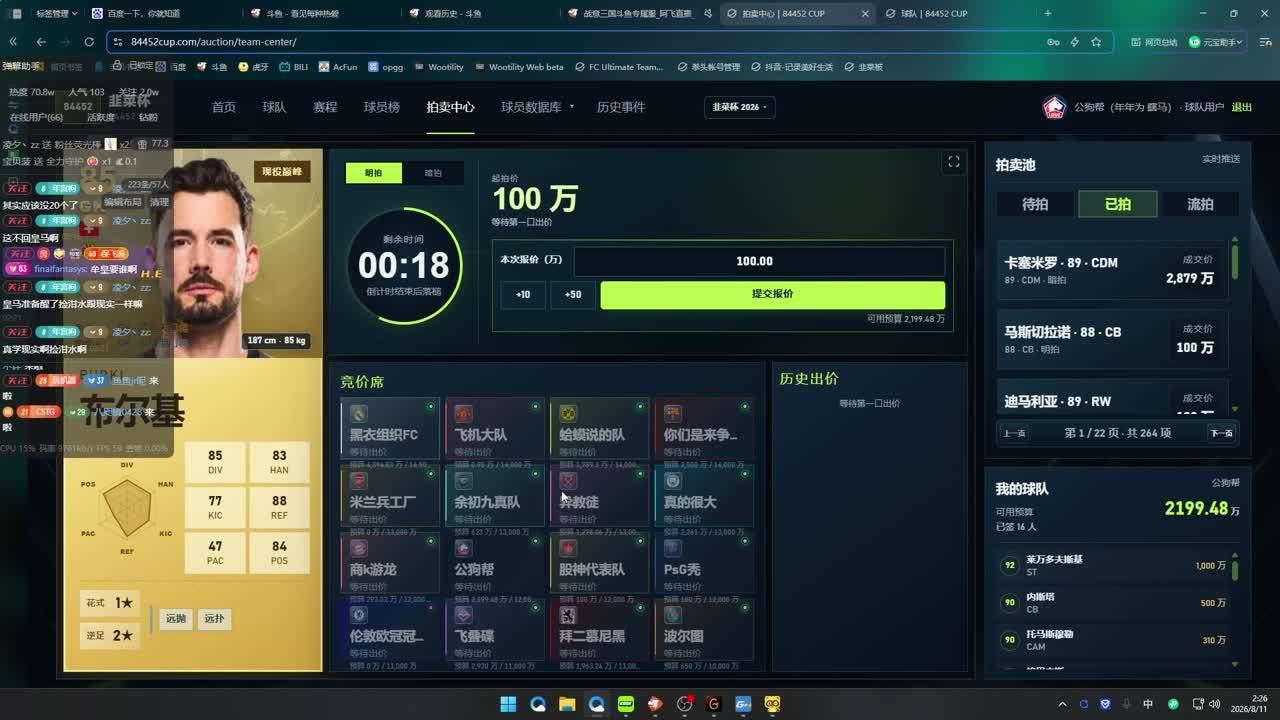Add 10 to the bid amount

click(x=523, y=294)
